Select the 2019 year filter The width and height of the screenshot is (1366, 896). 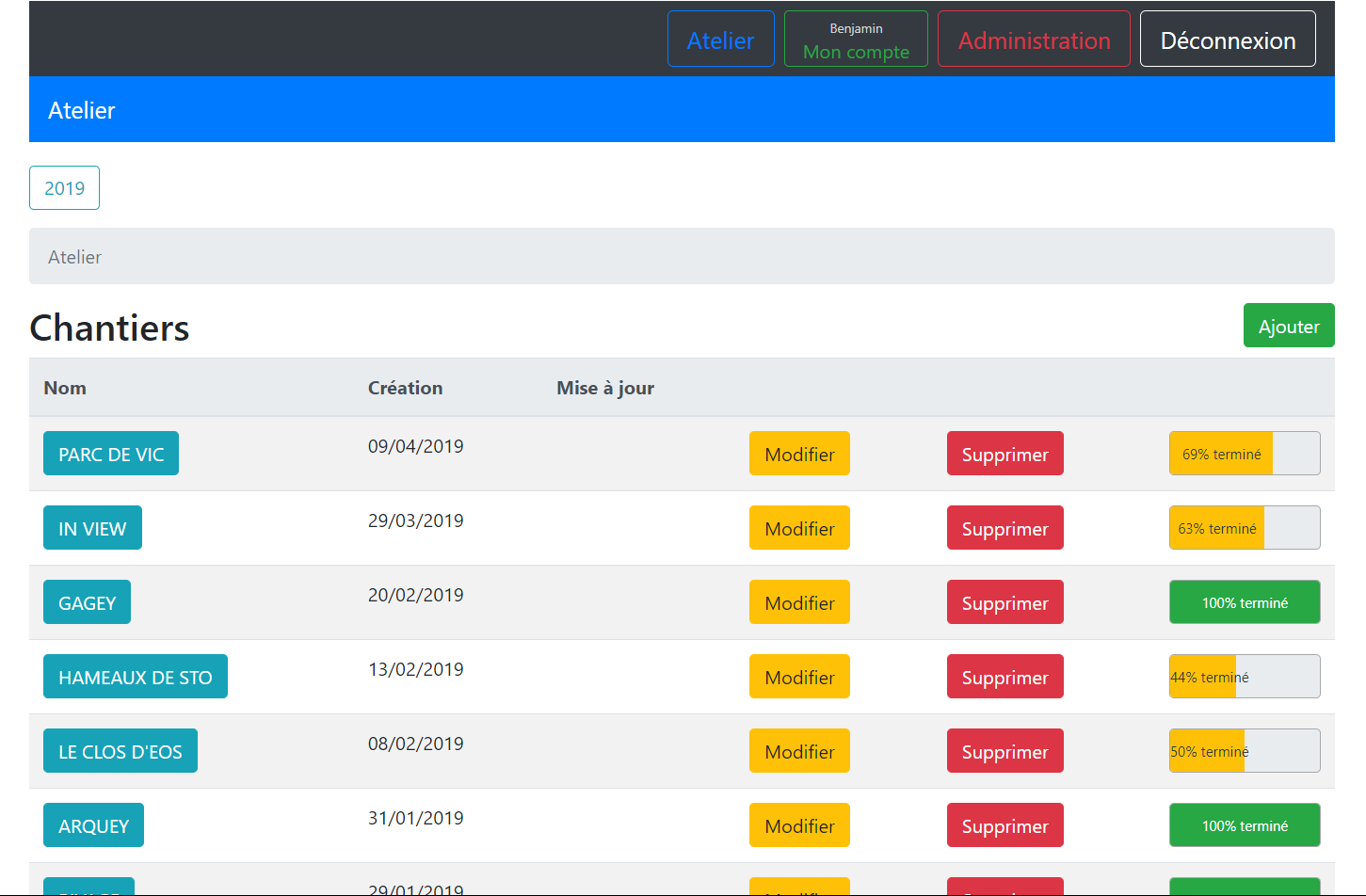pos(64,188)
